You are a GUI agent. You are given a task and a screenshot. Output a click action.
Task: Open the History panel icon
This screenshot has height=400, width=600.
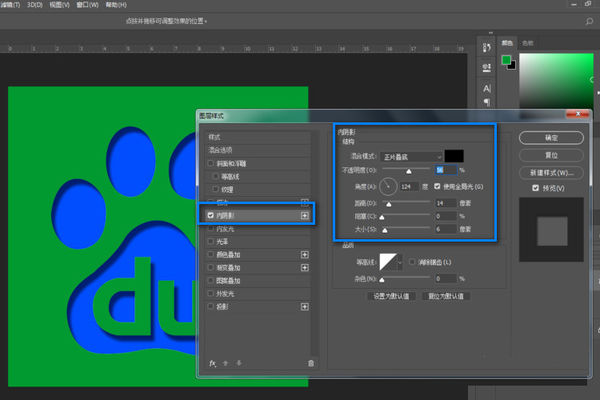click(x=486, y=48)
